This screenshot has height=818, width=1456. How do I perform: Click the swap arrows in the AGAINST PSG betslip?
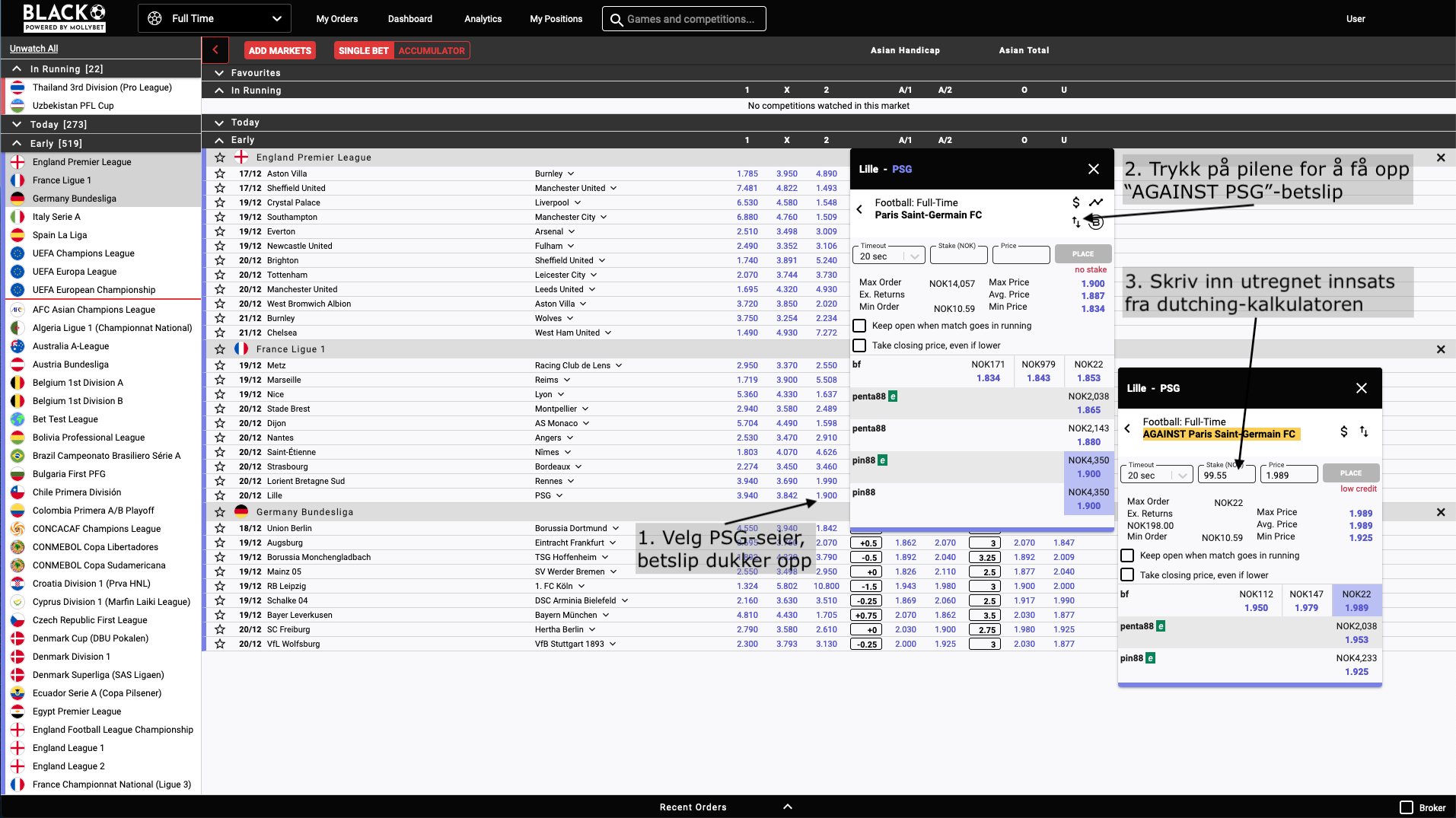pos(1364,431)
